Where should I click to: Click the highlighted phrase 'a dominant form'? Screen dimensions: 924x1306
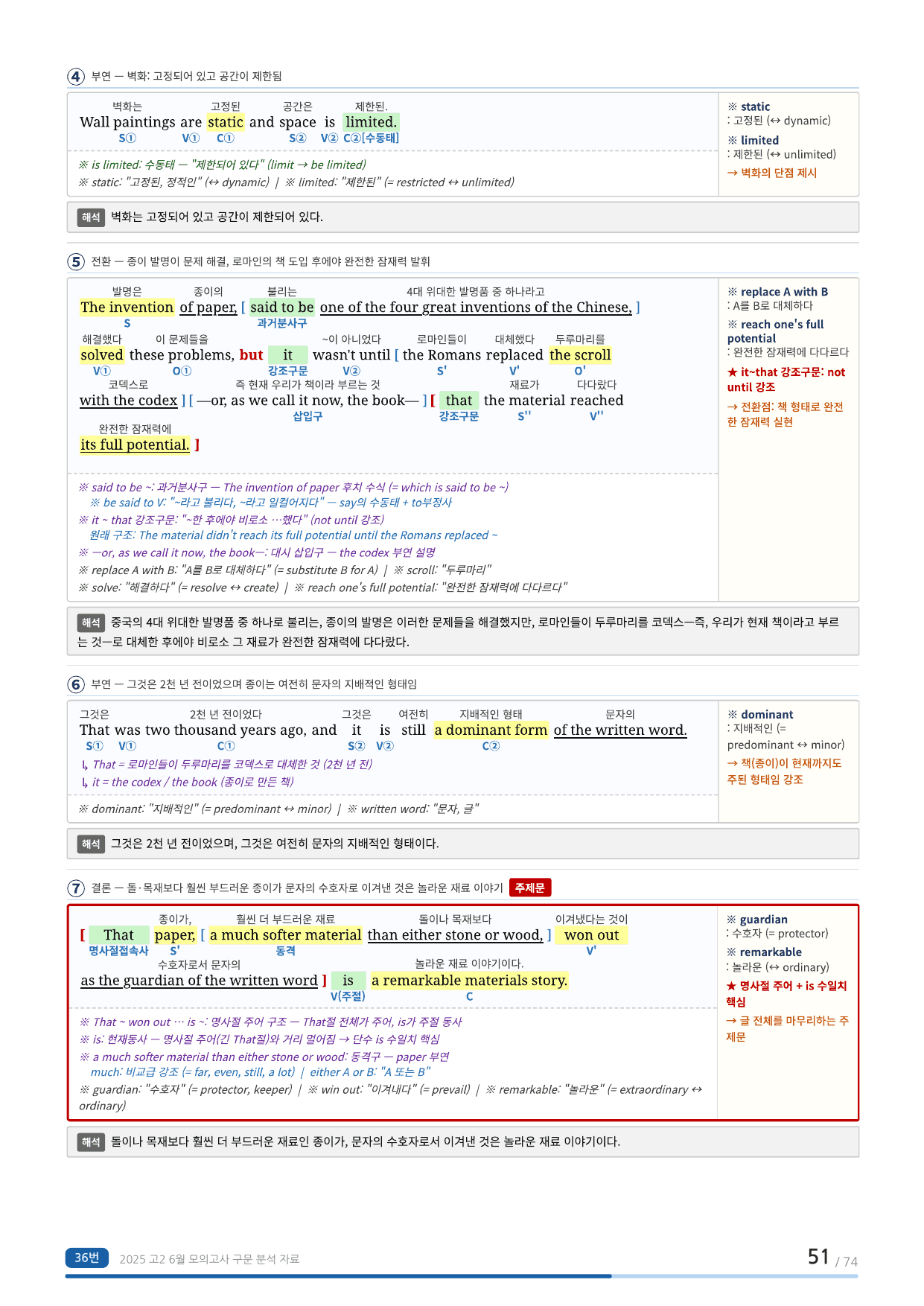[491, 730]
